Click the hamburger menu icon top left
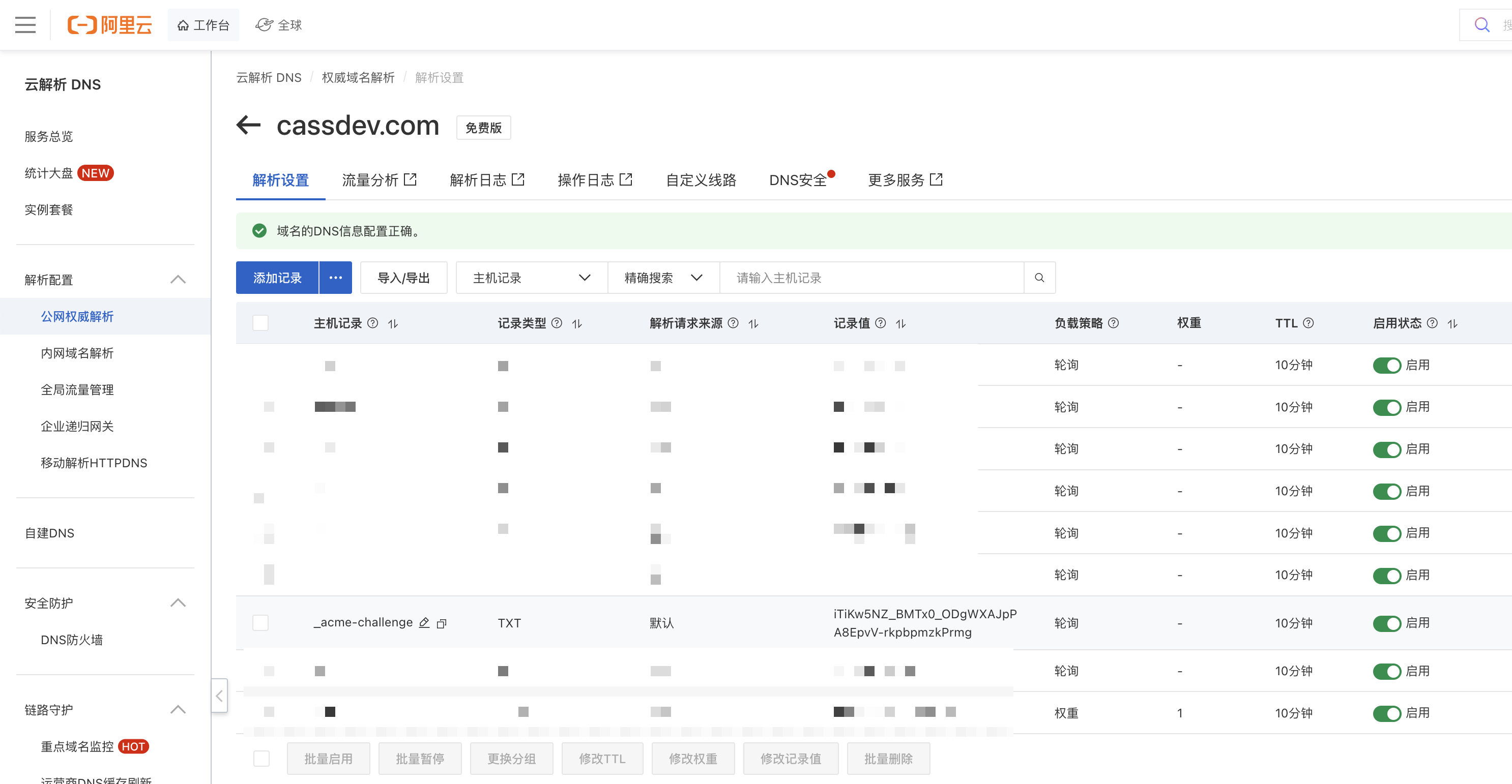Screen dimensions: 1512x784 [x=24, y=24]
